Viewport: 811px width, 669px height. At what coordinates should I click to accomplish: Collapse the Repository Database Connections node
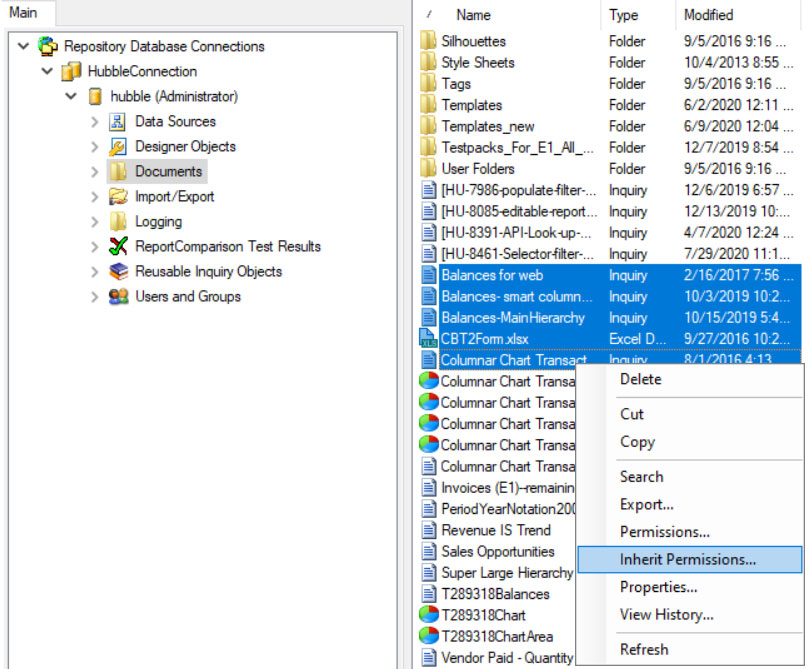coord(23,47)
